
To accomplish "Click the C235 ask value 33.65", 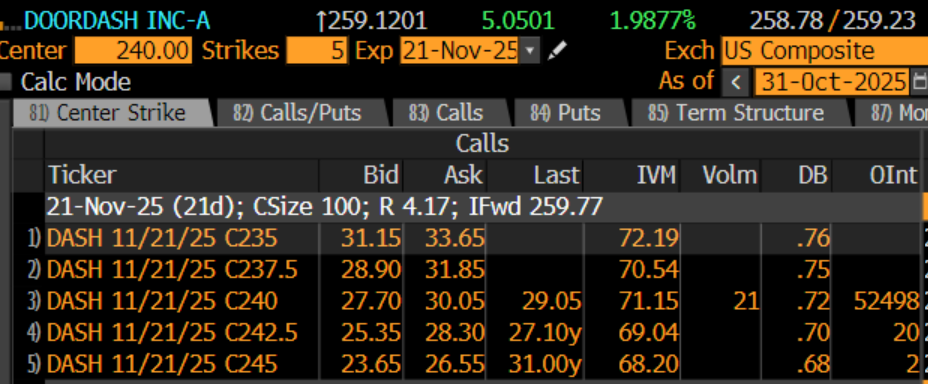I will [455, 238].
